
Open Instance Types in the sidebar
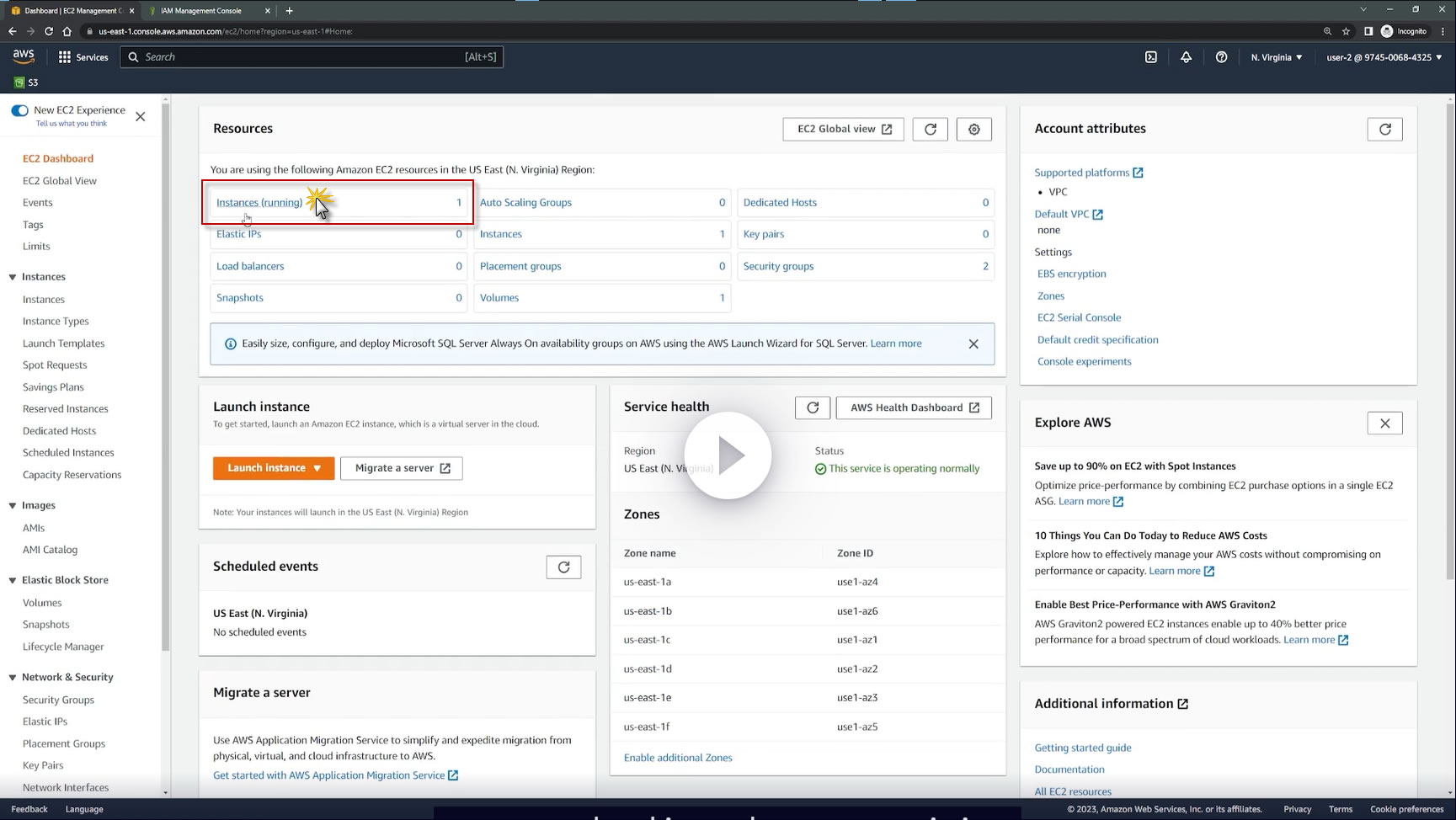56,322
